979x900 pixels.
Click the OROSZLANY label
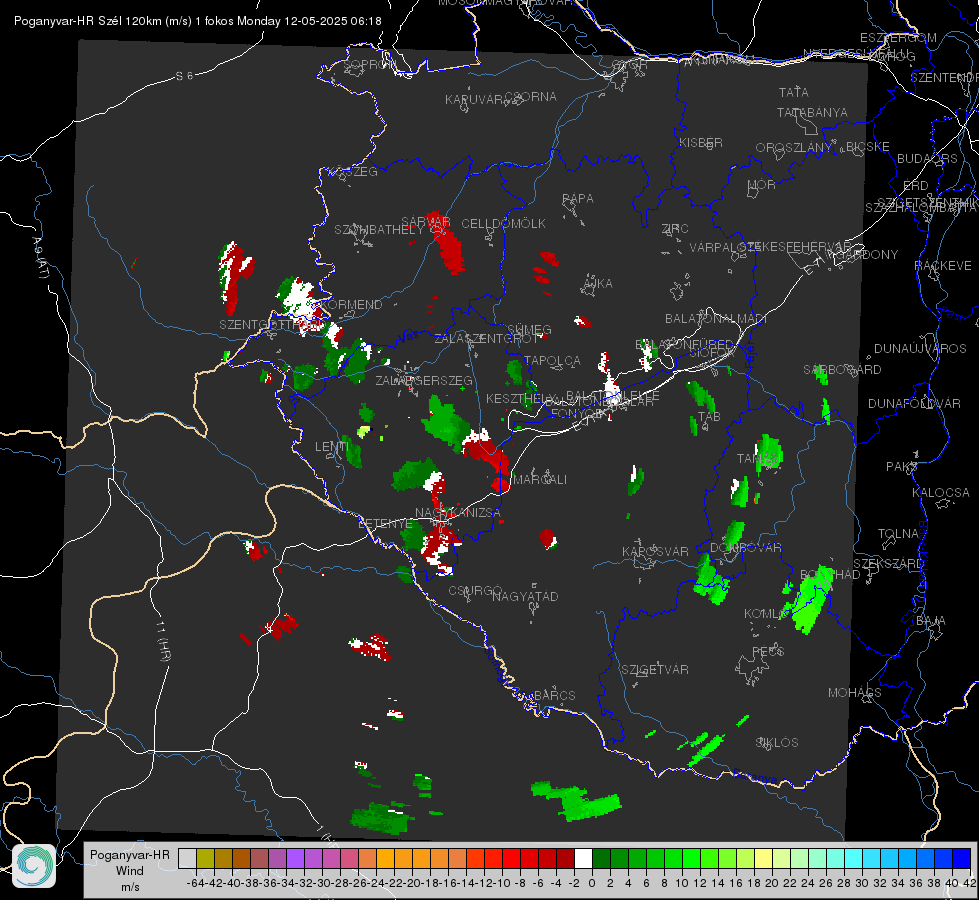(794, 147)
